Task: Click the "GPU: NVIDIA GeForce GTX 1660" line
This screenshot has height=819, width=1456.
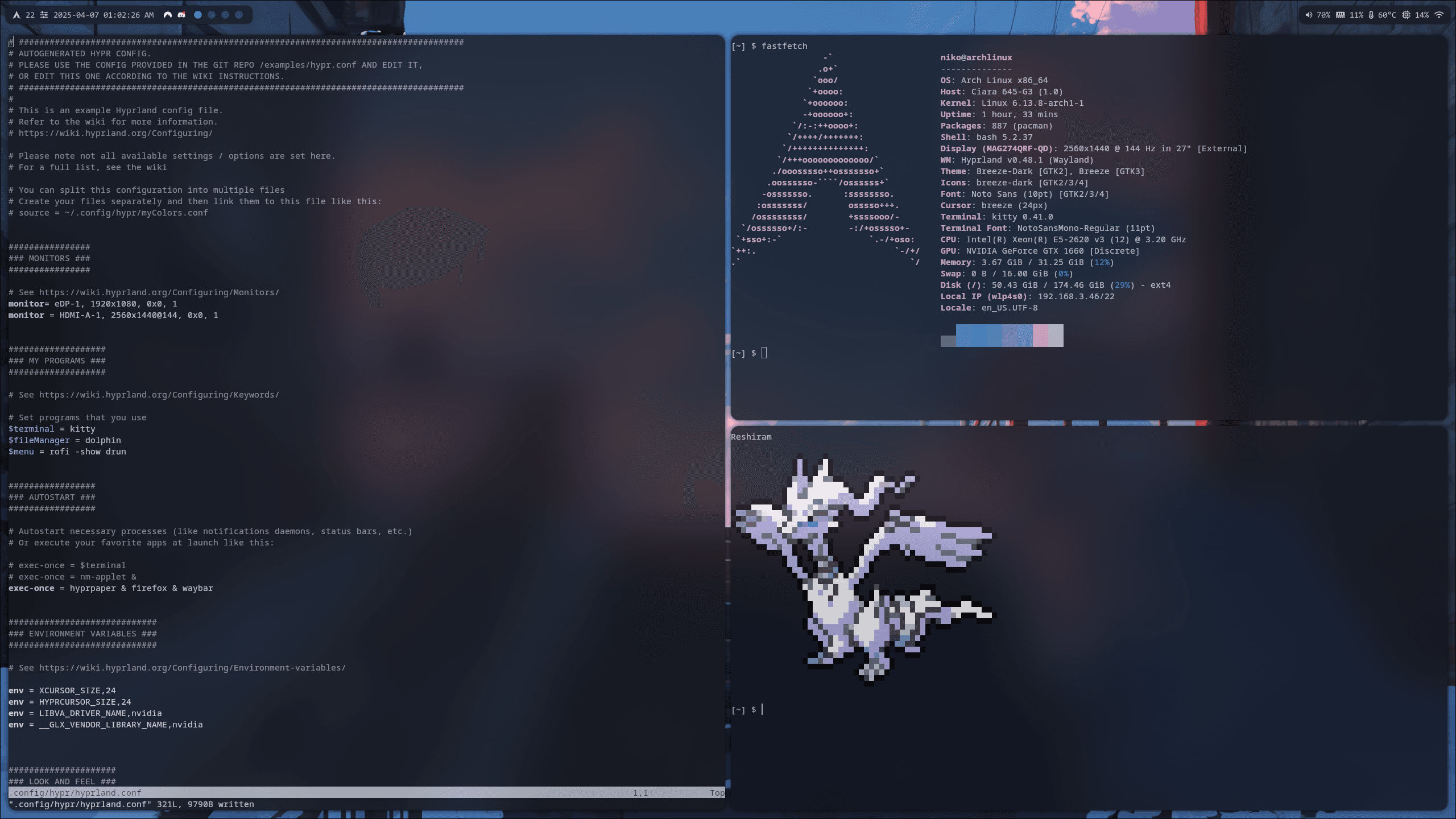Action: (x=1040, y=251)
